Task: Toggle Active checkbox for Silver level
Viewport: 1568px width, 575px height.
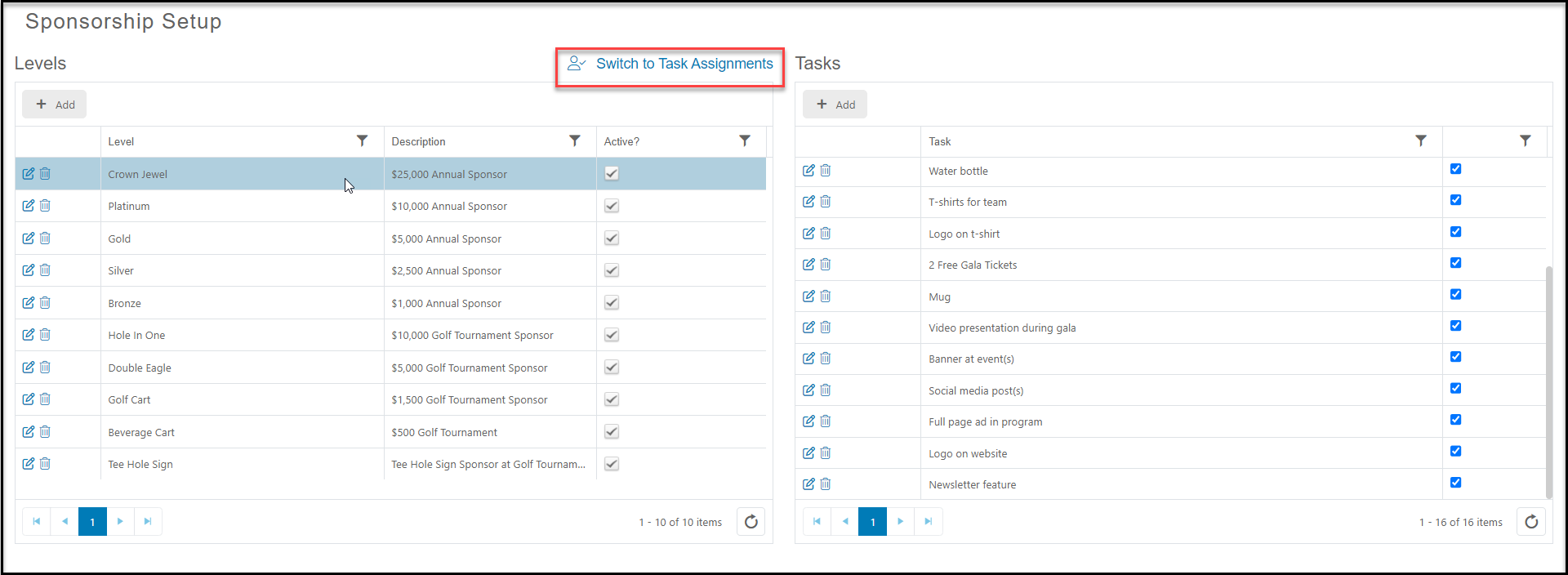Action: click(612, 270)
